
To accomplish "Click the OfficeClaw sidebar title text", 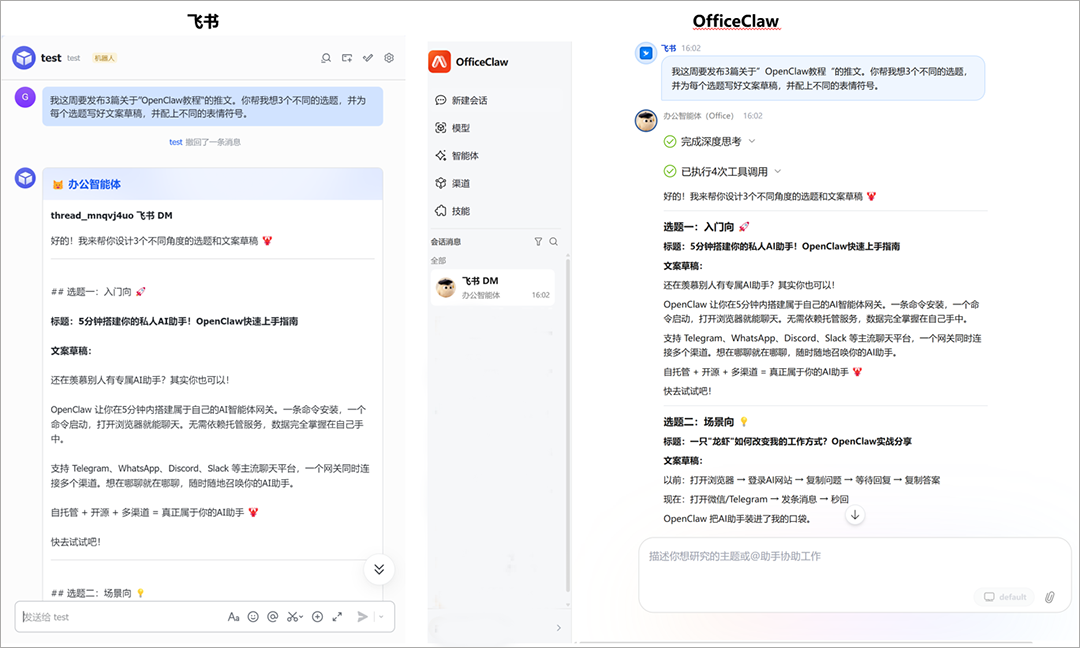I will 481,62.
